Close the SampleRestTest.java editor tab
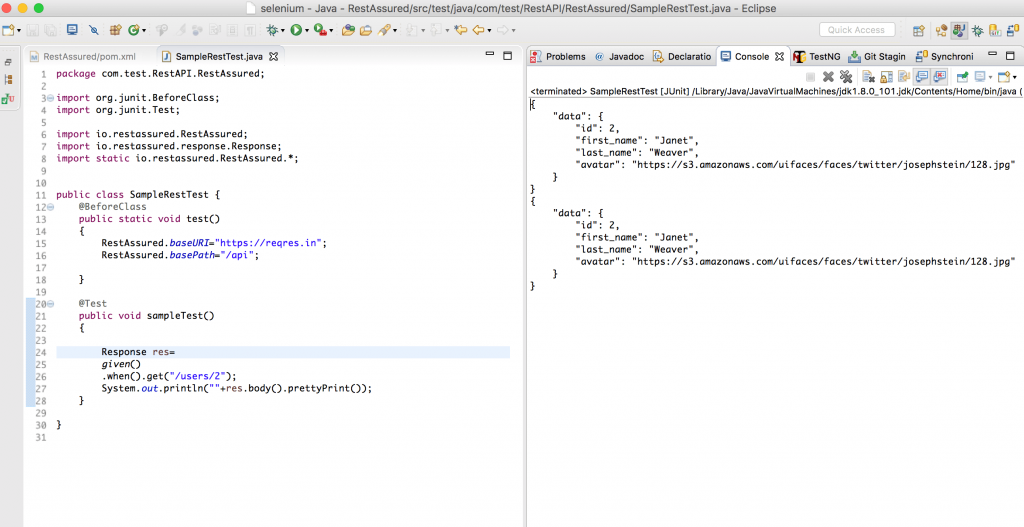The width and height of the screenshot is (1024, 527). pyautogui.click(x=273, y=57)
